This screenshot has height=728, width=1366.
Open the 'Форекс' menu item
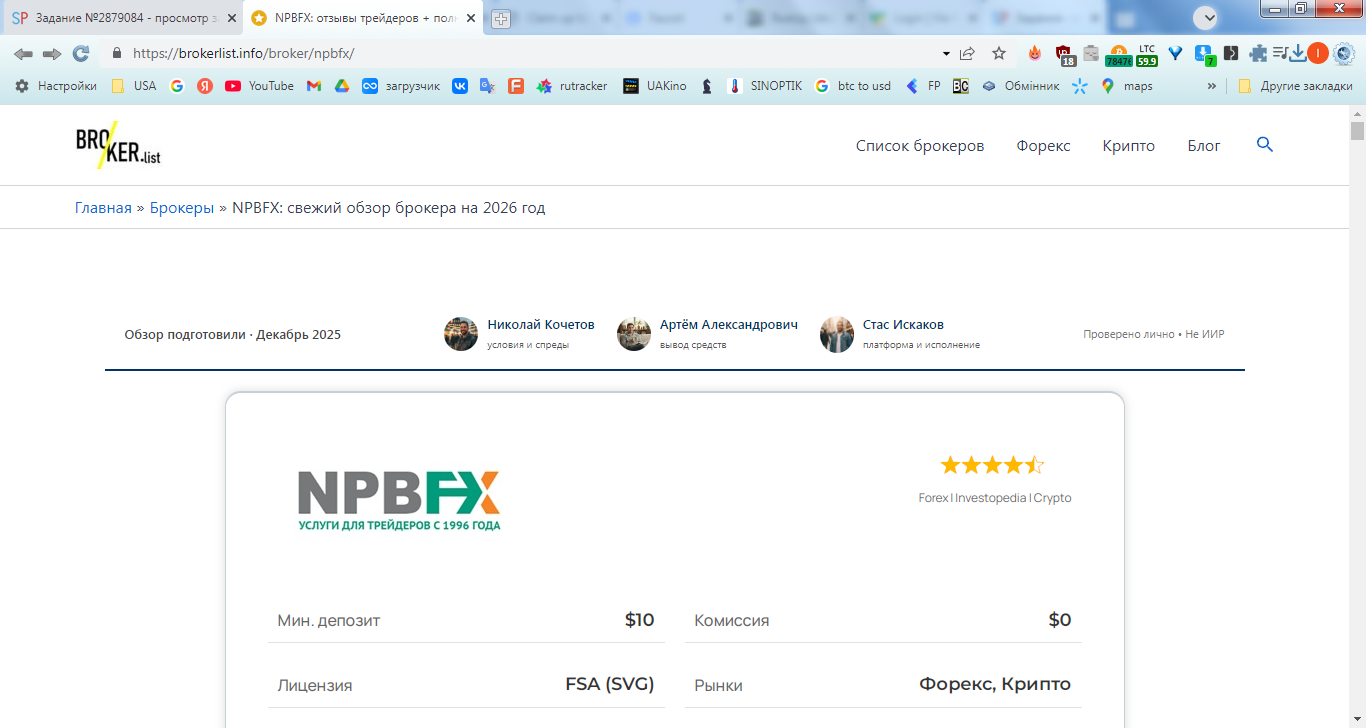tap(1044, 146)
